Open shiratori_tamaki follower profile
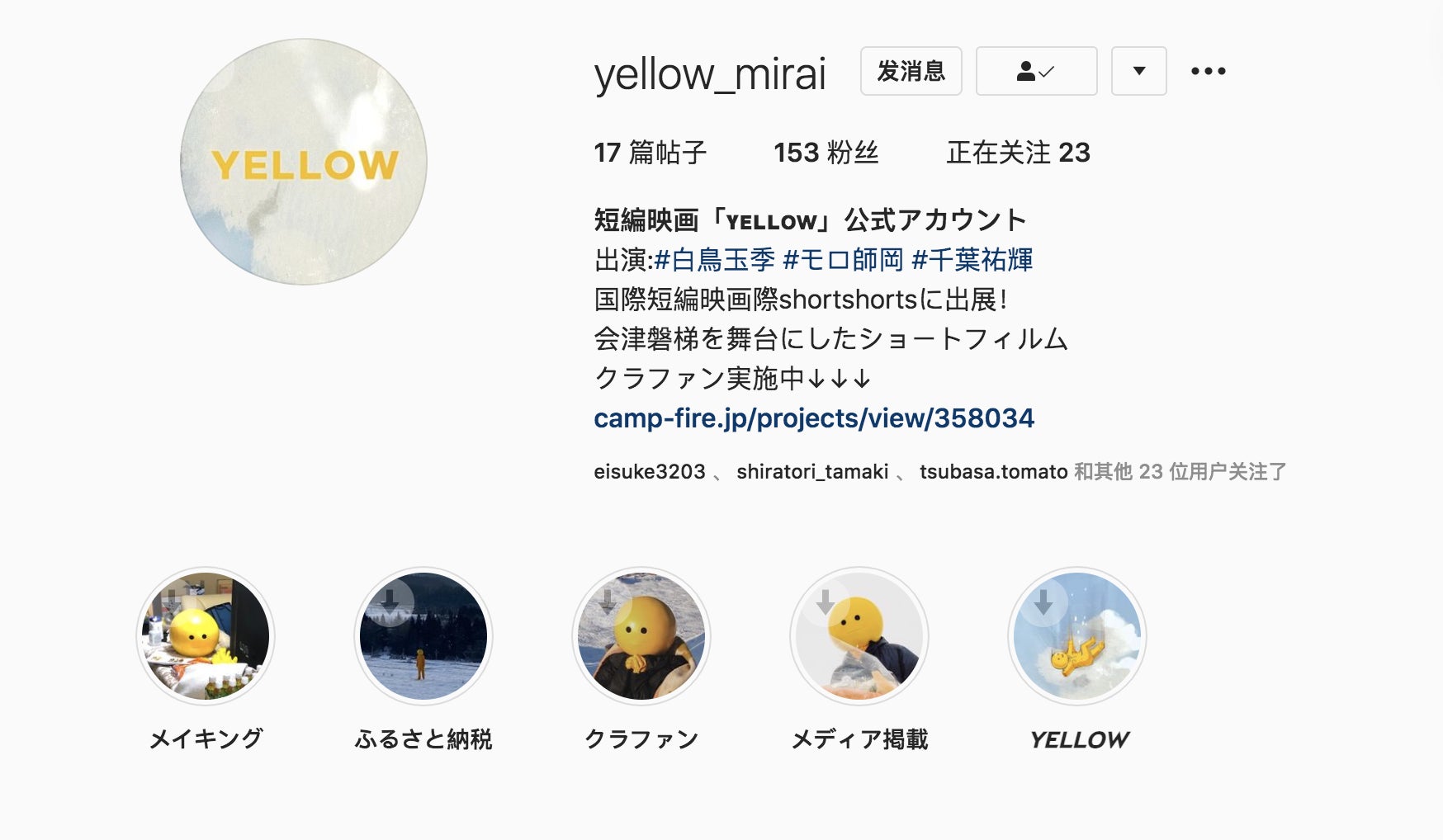The height and width of the screenshot is (840, 1443). 812,472
